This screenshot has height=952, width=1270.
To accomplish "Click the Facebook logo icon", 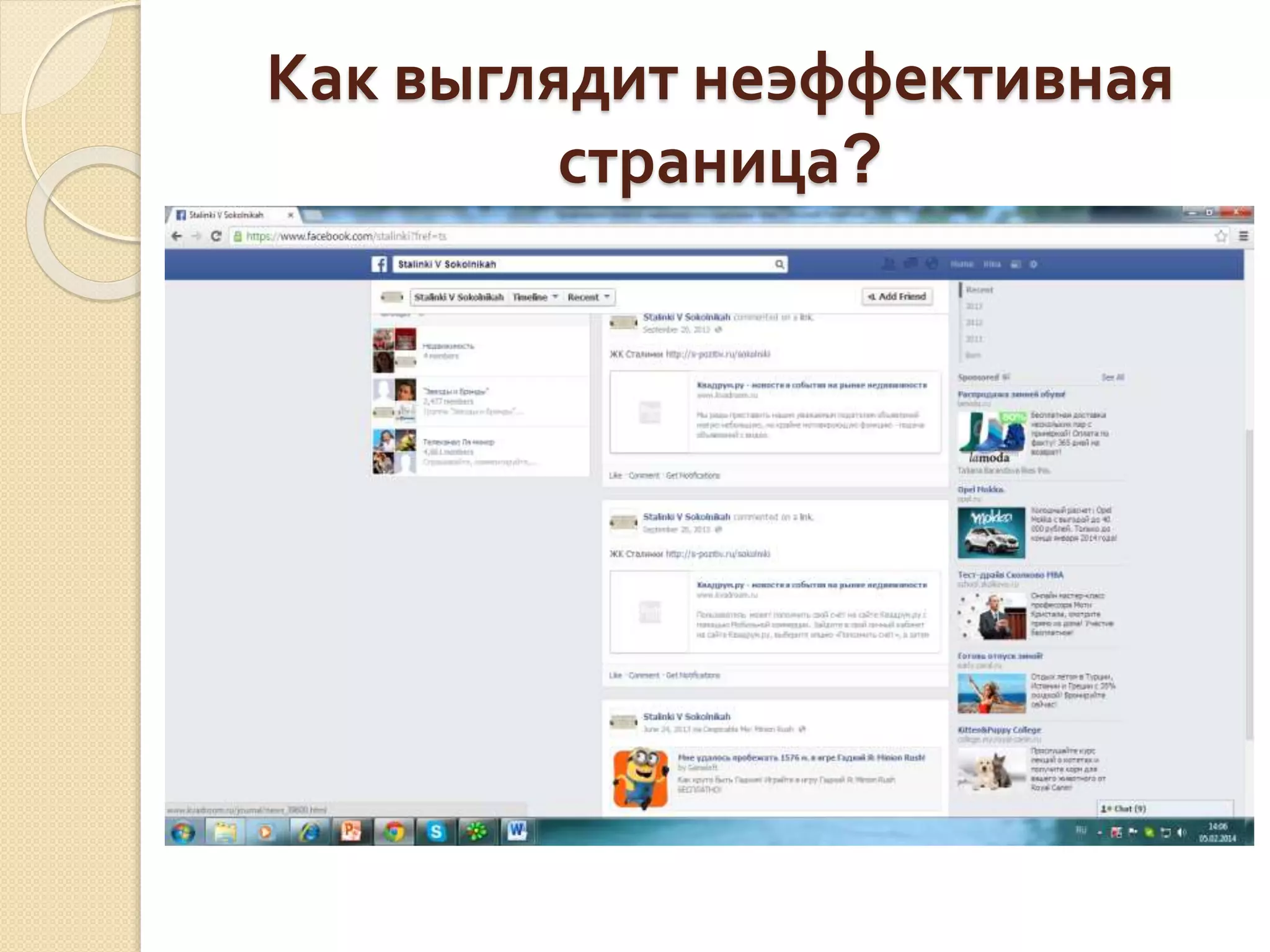I will pyautogui.click(x=380, y=264).
